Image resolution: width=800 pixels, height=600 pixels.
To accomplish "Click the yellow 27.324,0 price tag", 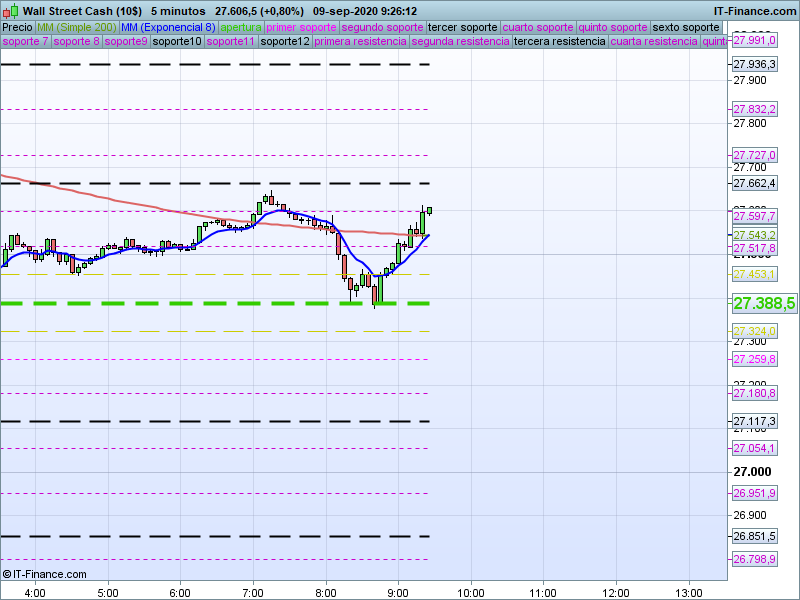I will click(x=755, y=332).
